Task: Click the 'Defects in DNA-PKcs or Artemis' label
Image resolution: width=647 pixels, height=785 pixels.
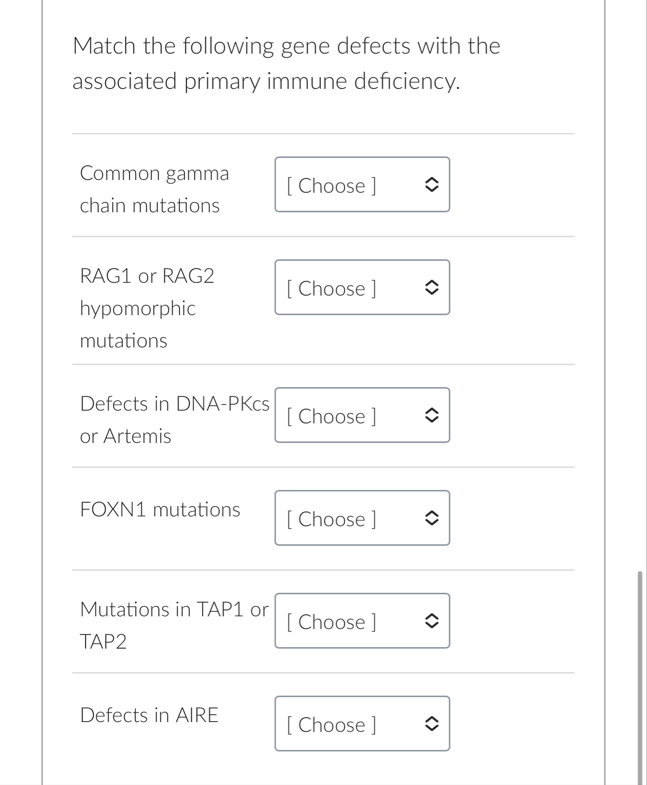Action: point(174,420)
